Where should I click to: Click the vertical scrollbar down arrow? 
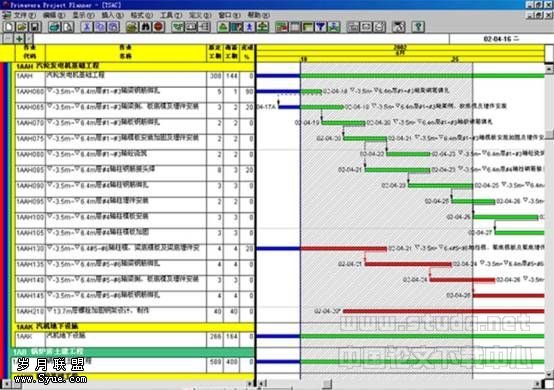(549, 374)
